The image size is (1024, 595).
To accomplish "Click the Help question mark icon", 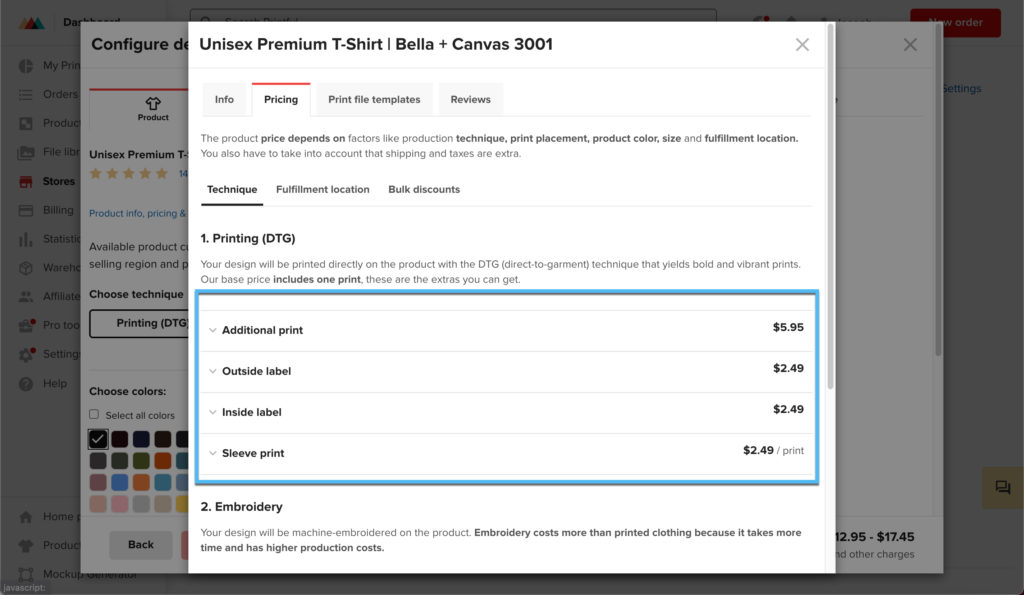I will [x=26, y=384].
